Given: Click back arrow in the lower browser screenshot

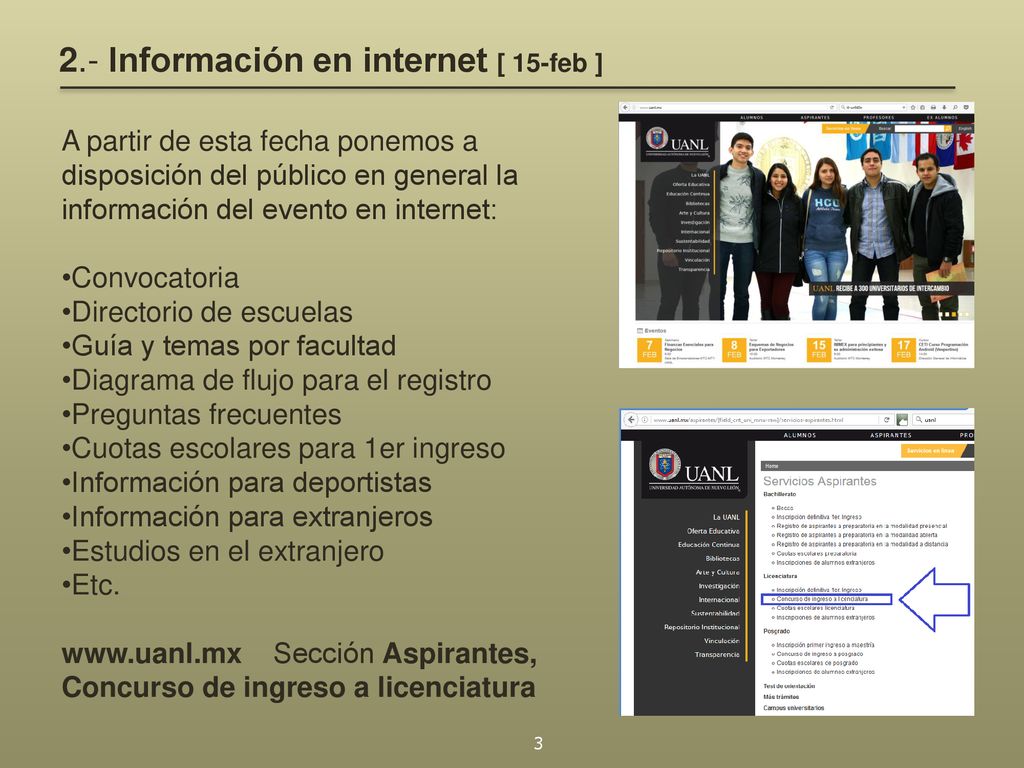Looking at the screenshot, I should pos(631,419).
